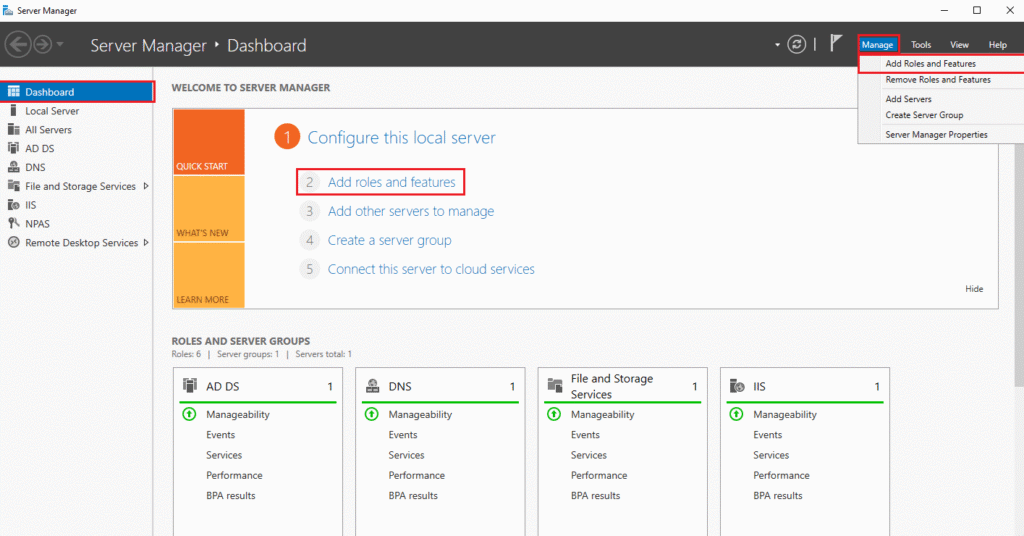Click File and Storage Manageability status icon
Viewport: 1024px width, 536px height.
[554, 414]
